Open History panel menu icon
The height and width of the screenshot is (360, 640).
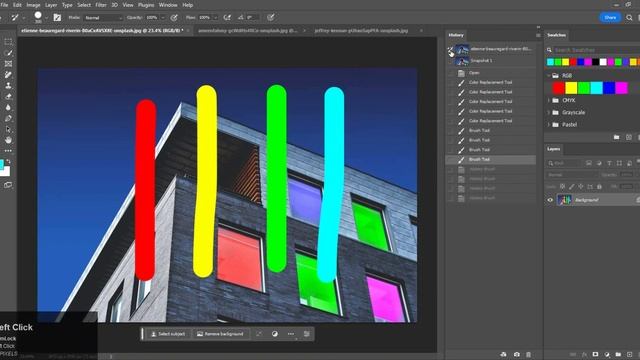click(x=538, y=36)
